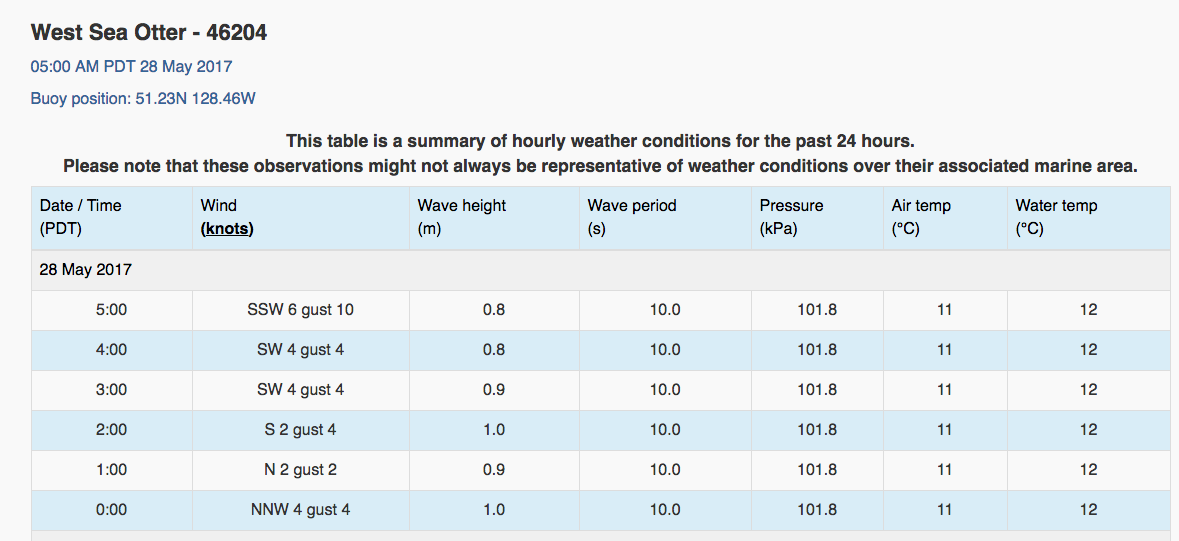Image resolution: width=1179 pixels, height=541 pixels.
Task: Click the Water temp column header
Action: [1089, 218]
